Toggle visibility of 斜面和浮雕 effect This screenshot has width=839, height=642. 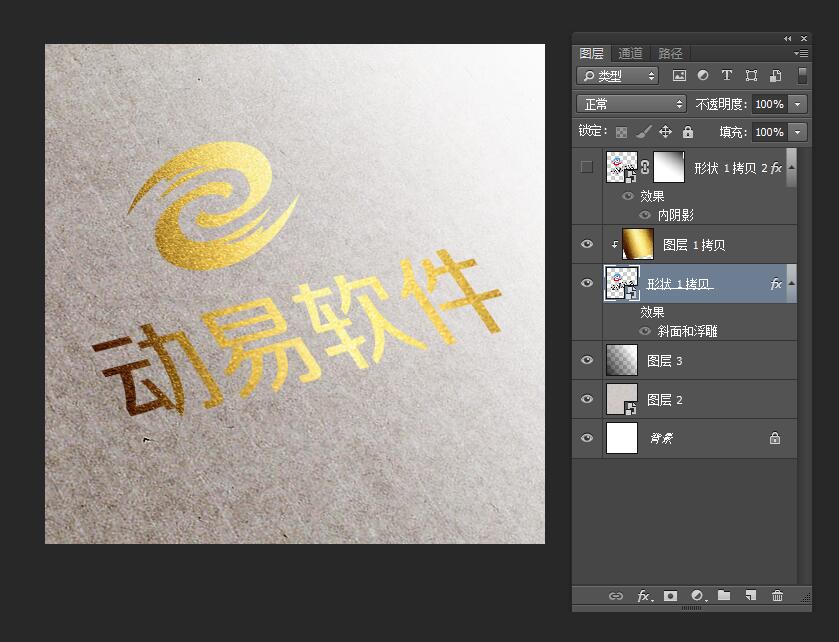coord(645,331)
